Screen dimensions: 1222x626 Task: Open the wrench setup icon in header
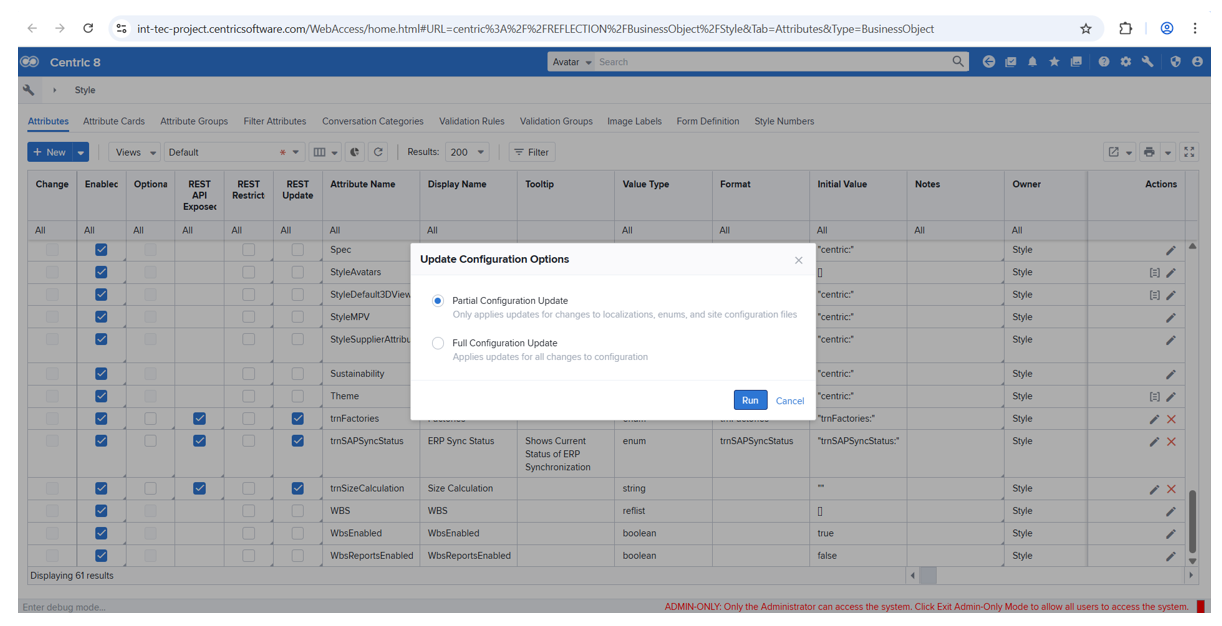click(1148, 62)
